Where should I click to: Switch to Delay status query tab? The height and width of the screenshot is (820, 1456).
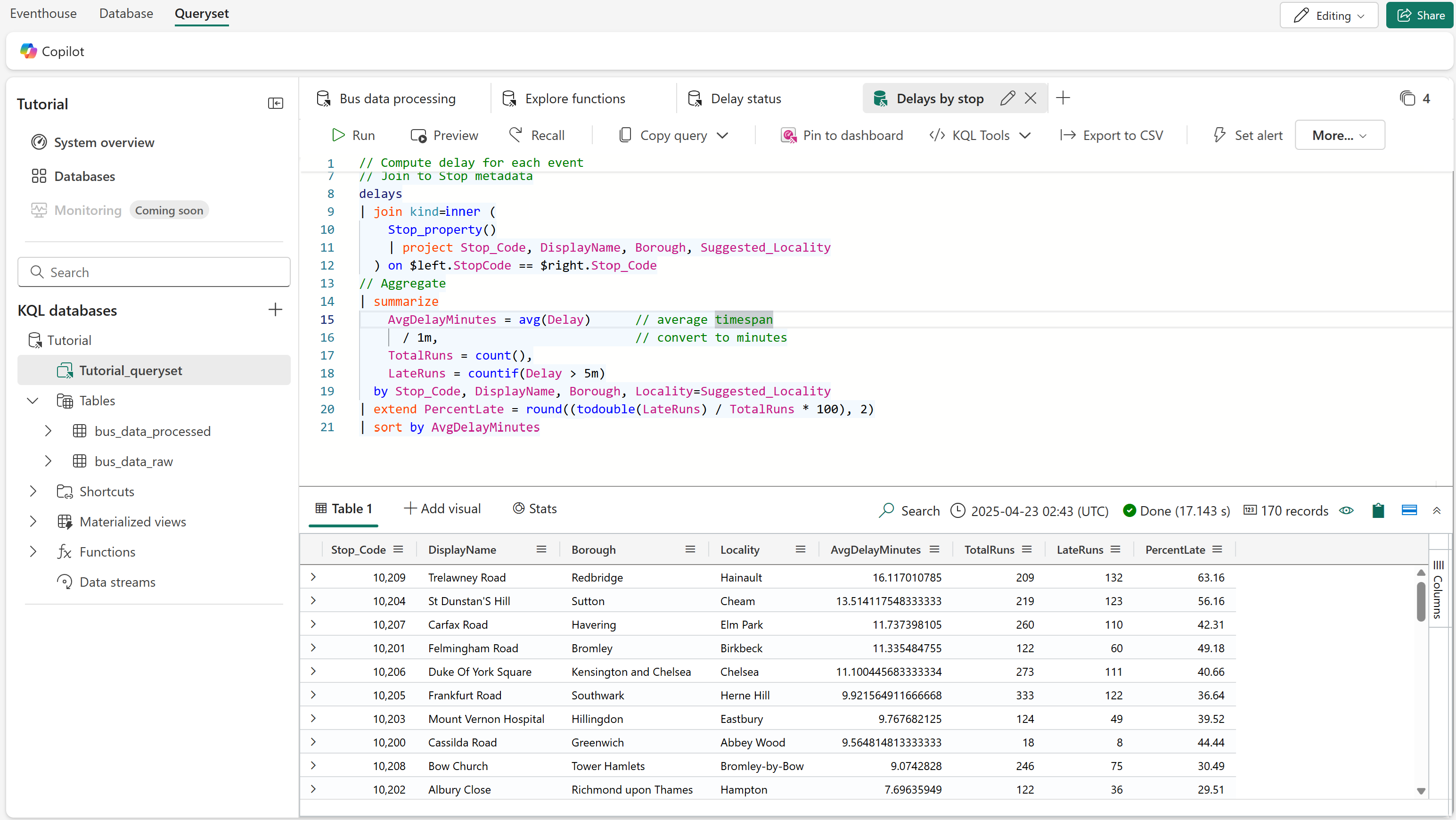745,98
